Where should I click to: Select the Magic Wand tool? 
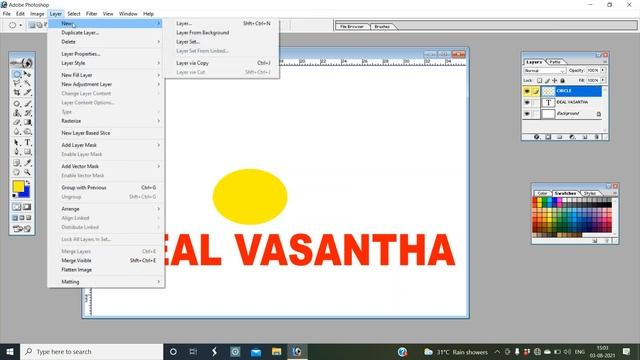(27, 83)
